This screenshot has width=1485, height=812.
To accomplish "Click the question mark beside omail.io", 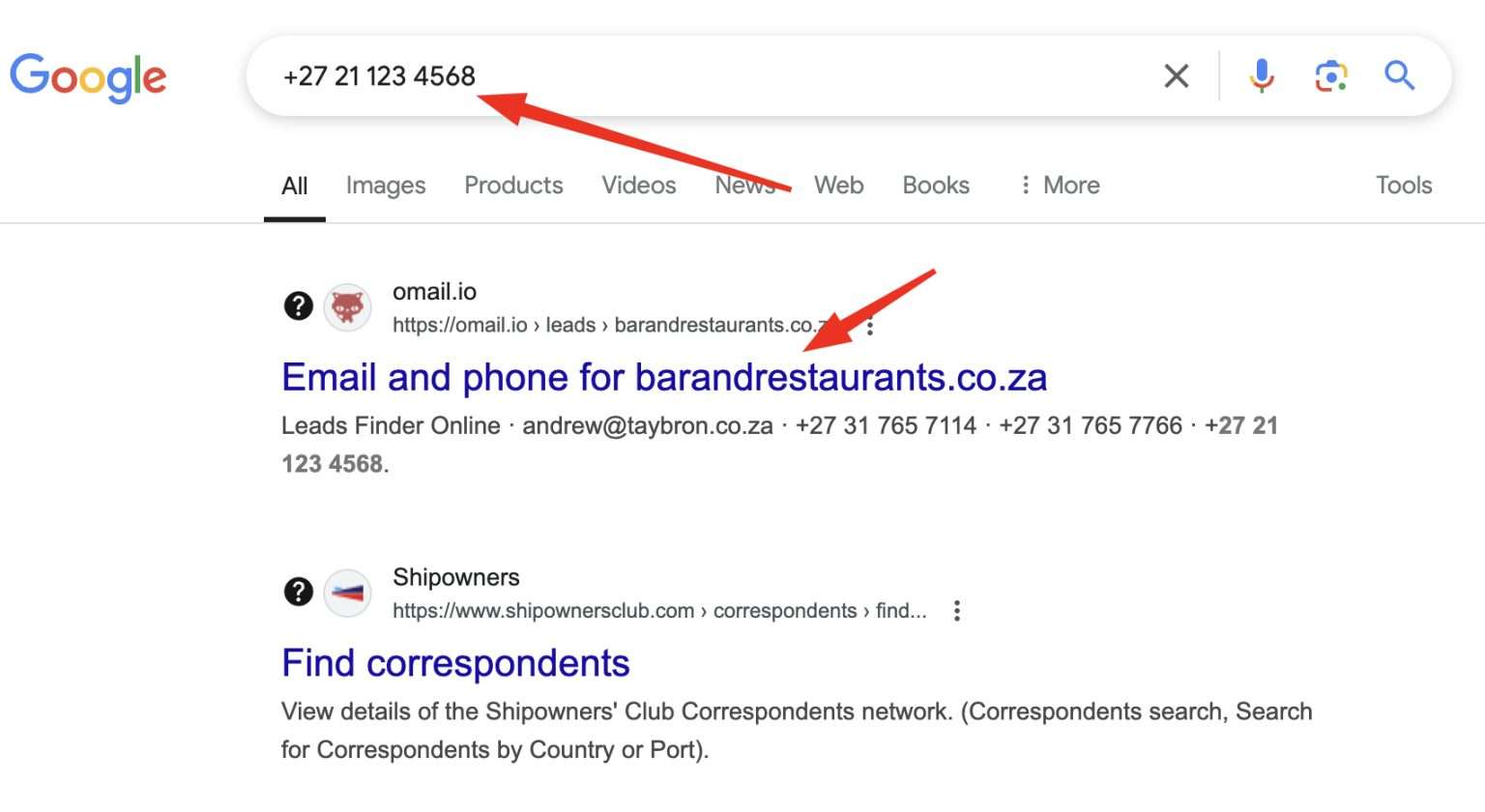I will pos(298,306).
